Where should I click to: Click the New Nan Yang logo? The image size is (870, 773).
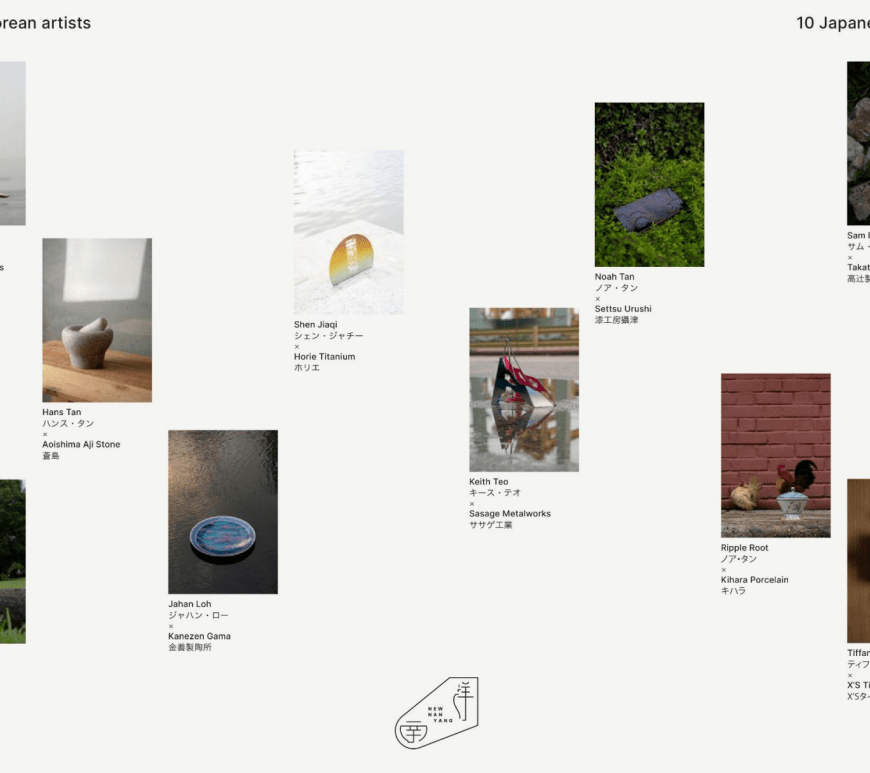[x=437, y=712]
